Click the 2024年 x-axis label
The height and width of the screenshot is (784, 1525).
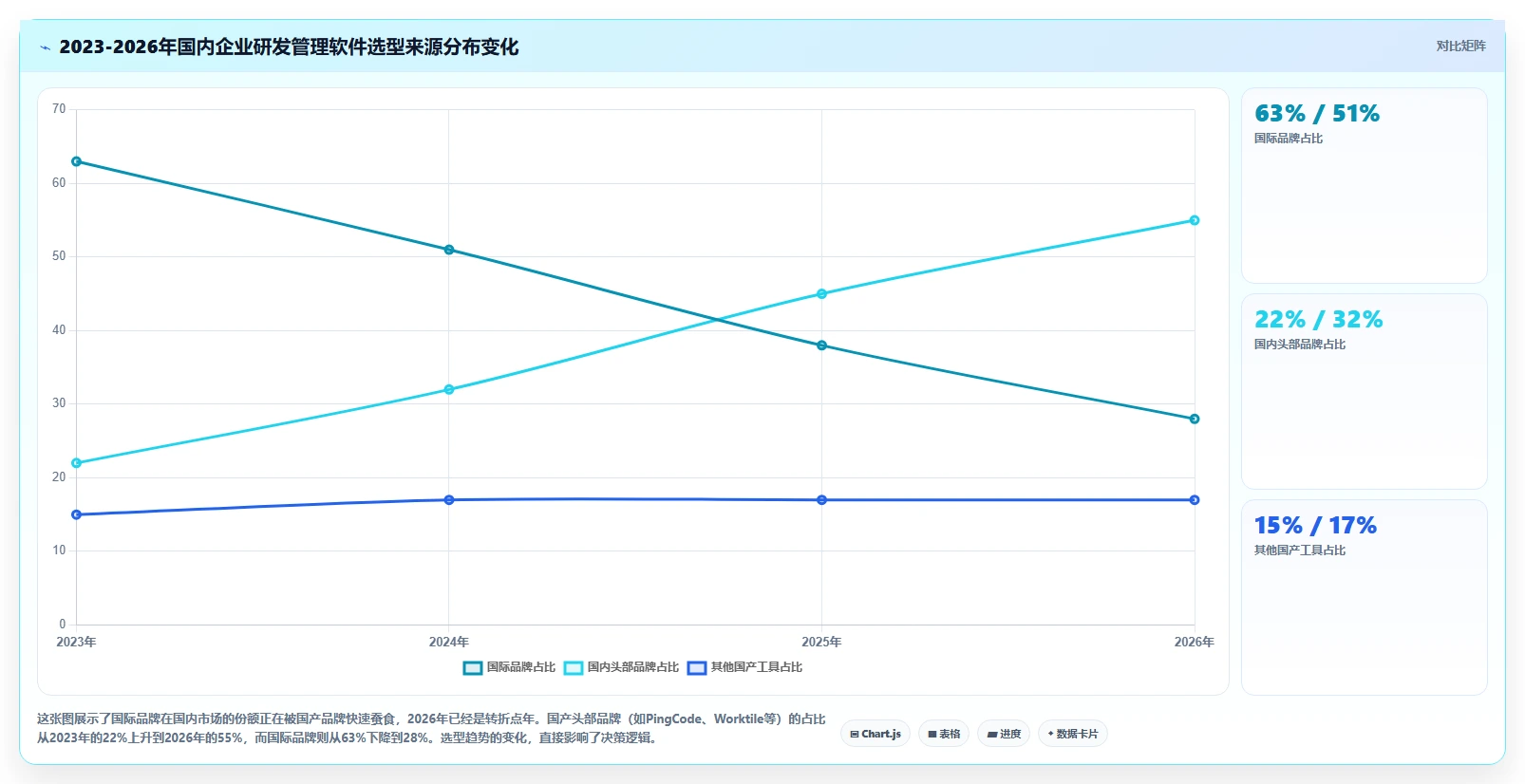[x=449, y=643]
